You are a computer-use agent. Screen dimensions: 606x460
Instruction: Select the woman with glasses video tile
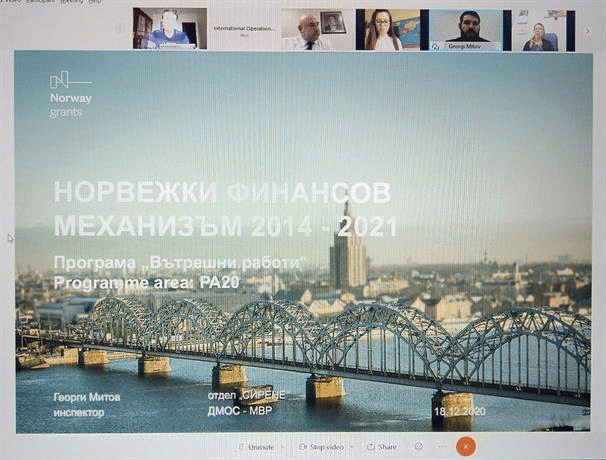[388, 30]
